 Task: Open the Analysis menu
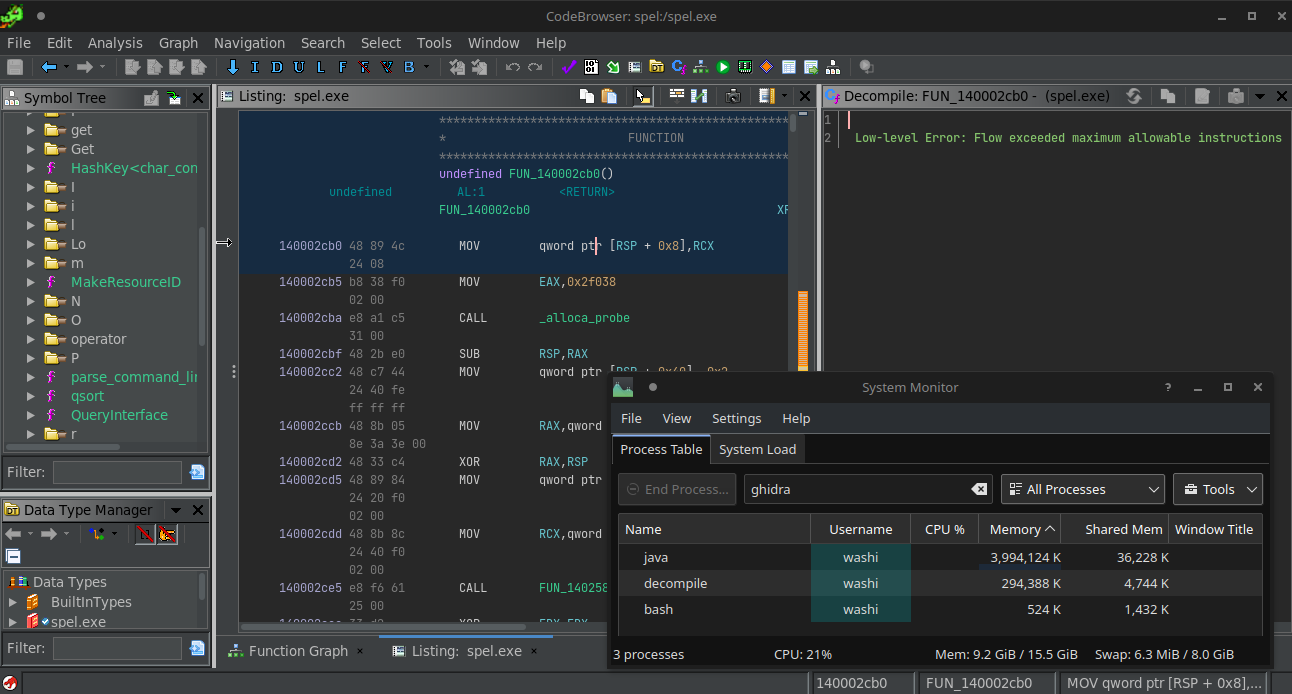click(115, 43)
